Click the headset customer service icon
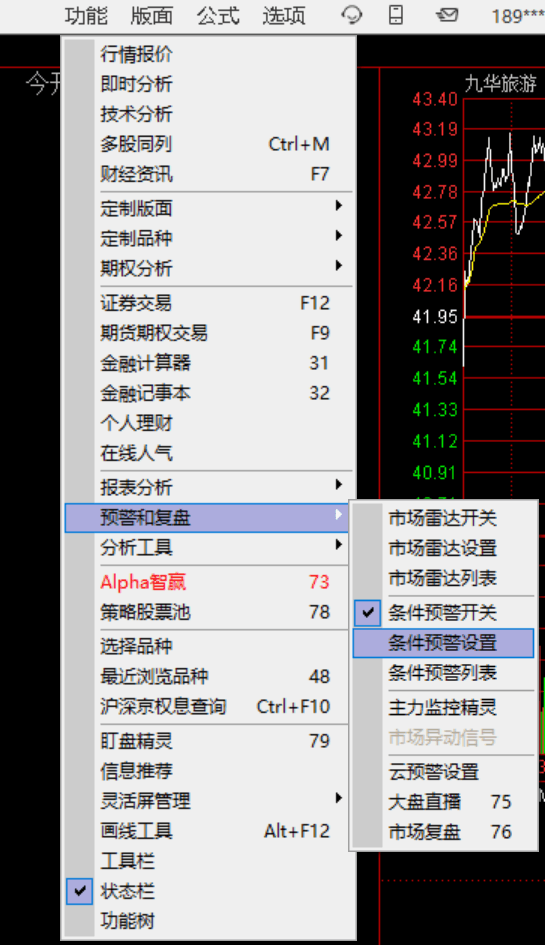The height and width of the screenshot is (945, 545). (x=351, y=15)
